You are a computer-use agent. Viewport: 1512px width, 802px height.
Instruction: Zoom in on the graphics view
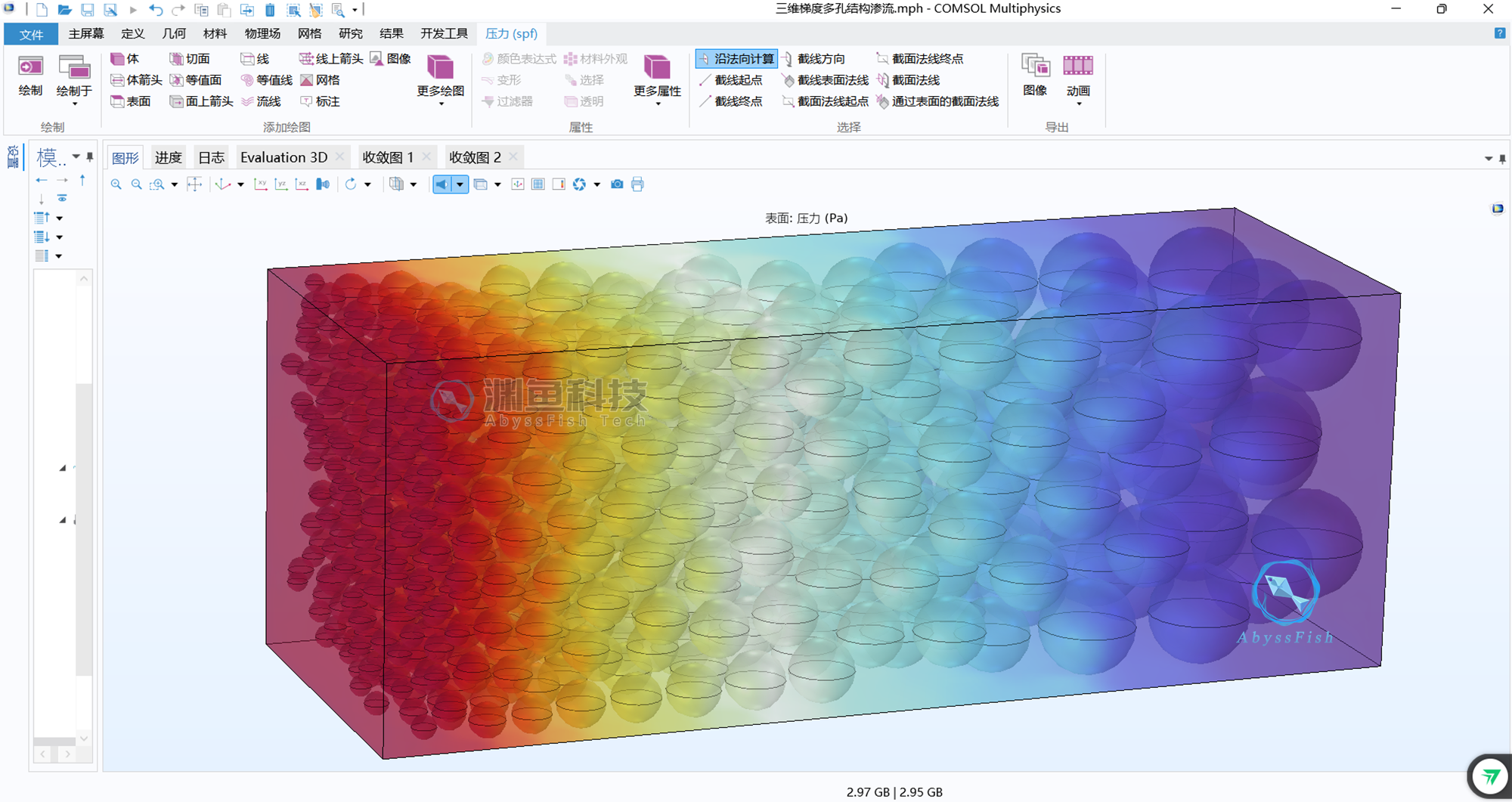click(116, 184)
